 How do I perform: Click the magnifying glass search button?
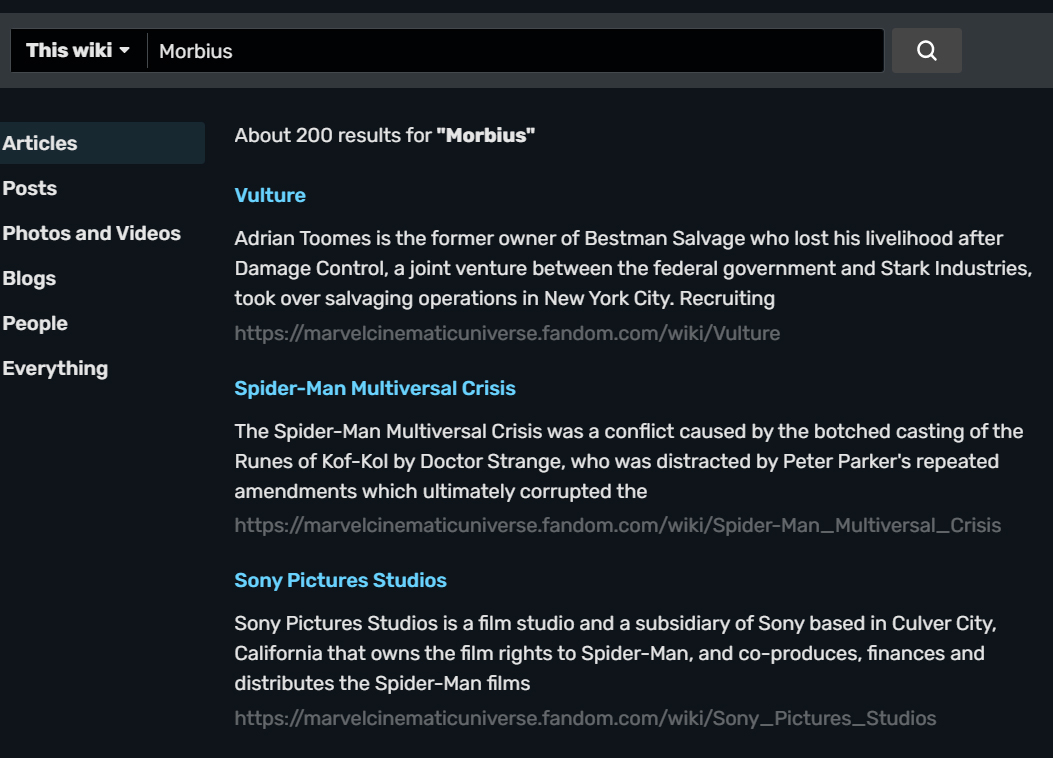point(926,50)
